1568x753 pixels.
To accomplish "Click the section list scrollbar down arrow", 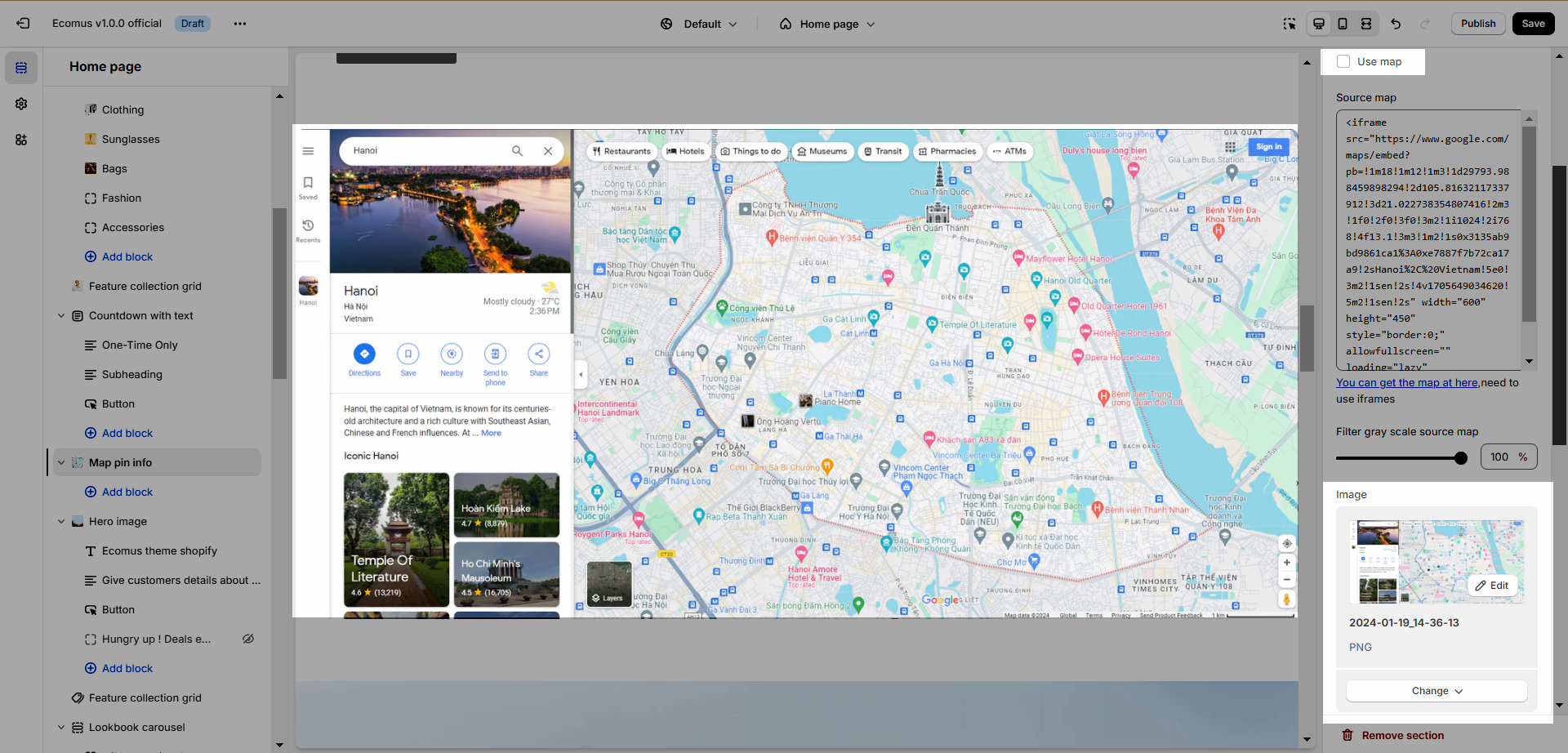I will 280,744.
